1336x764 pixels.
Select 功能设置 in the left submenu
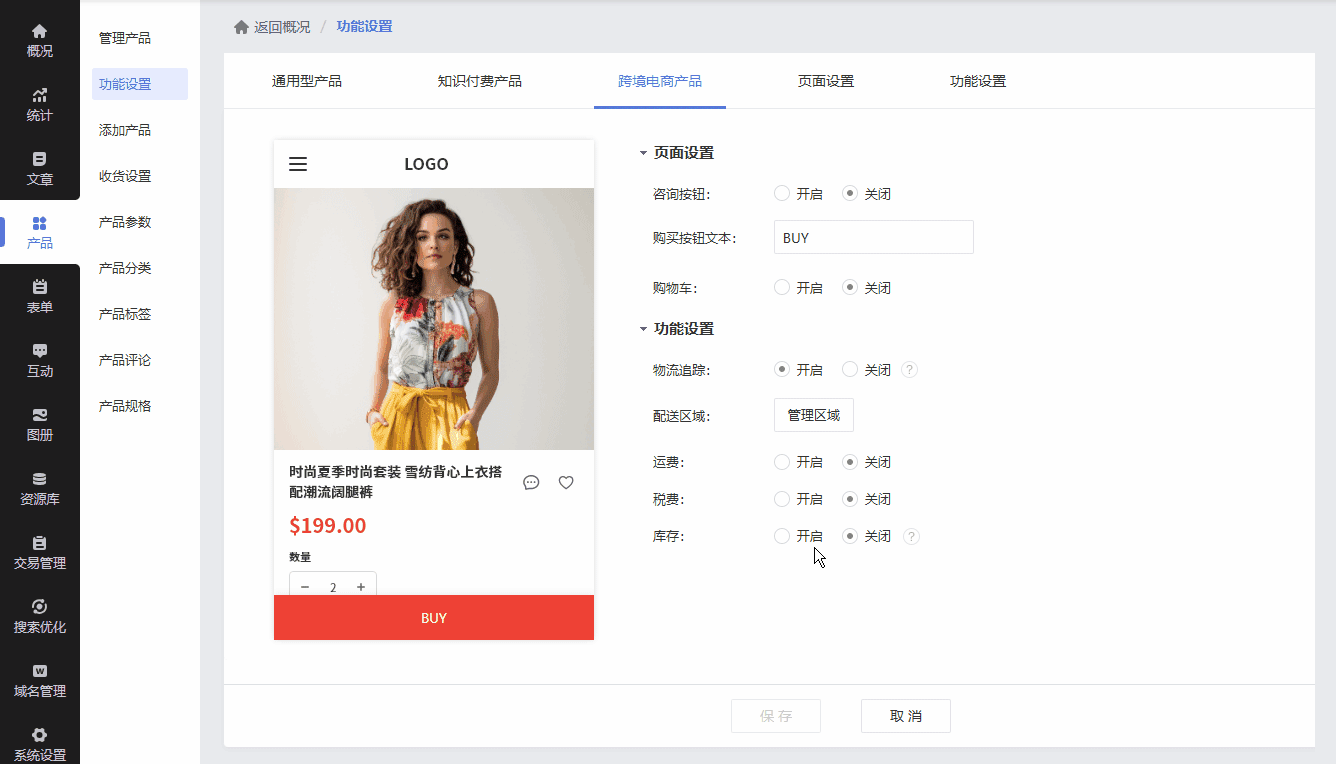tap(140, 84)
